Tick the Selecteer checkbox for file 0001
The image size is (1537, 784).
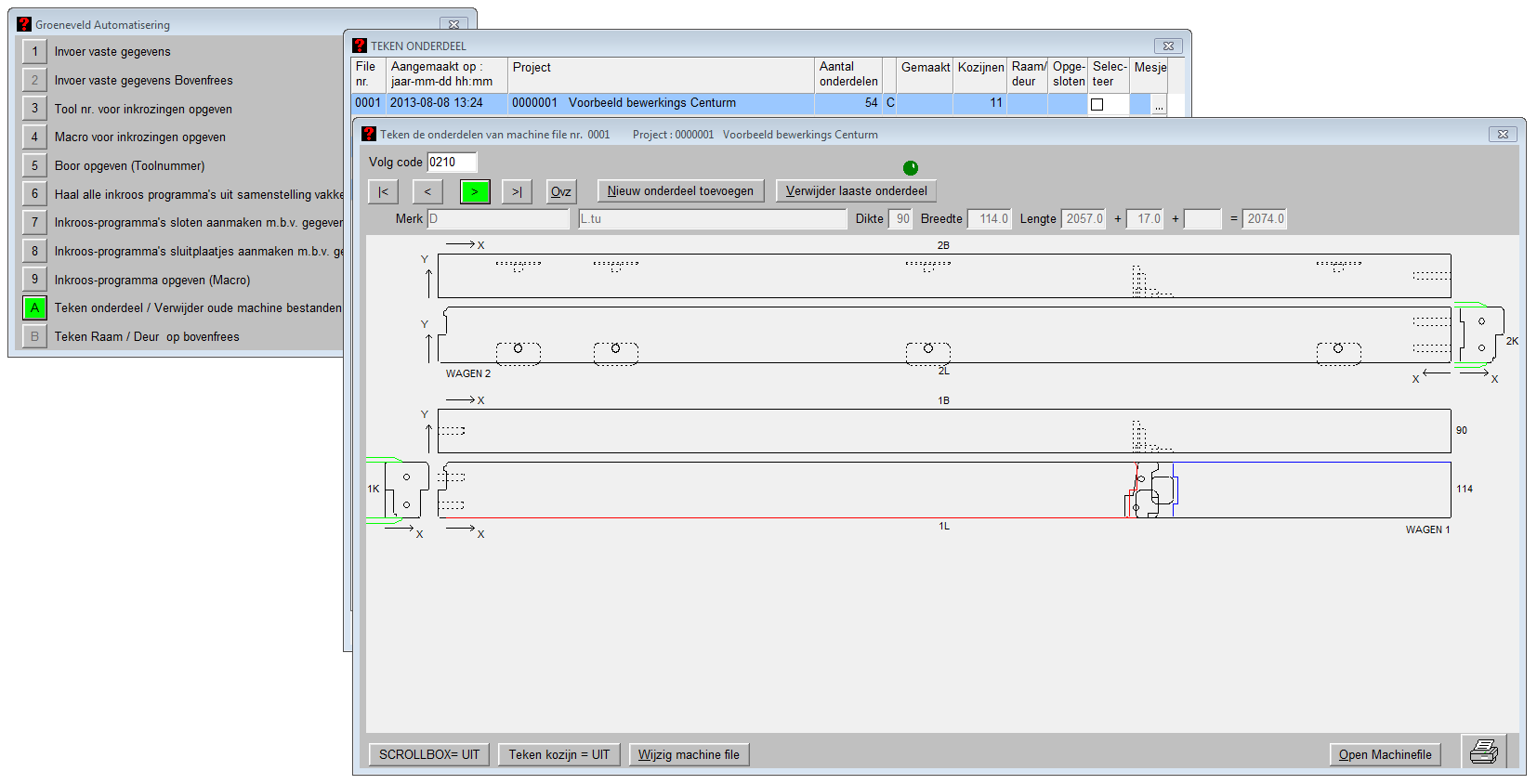pos(1097,104)
